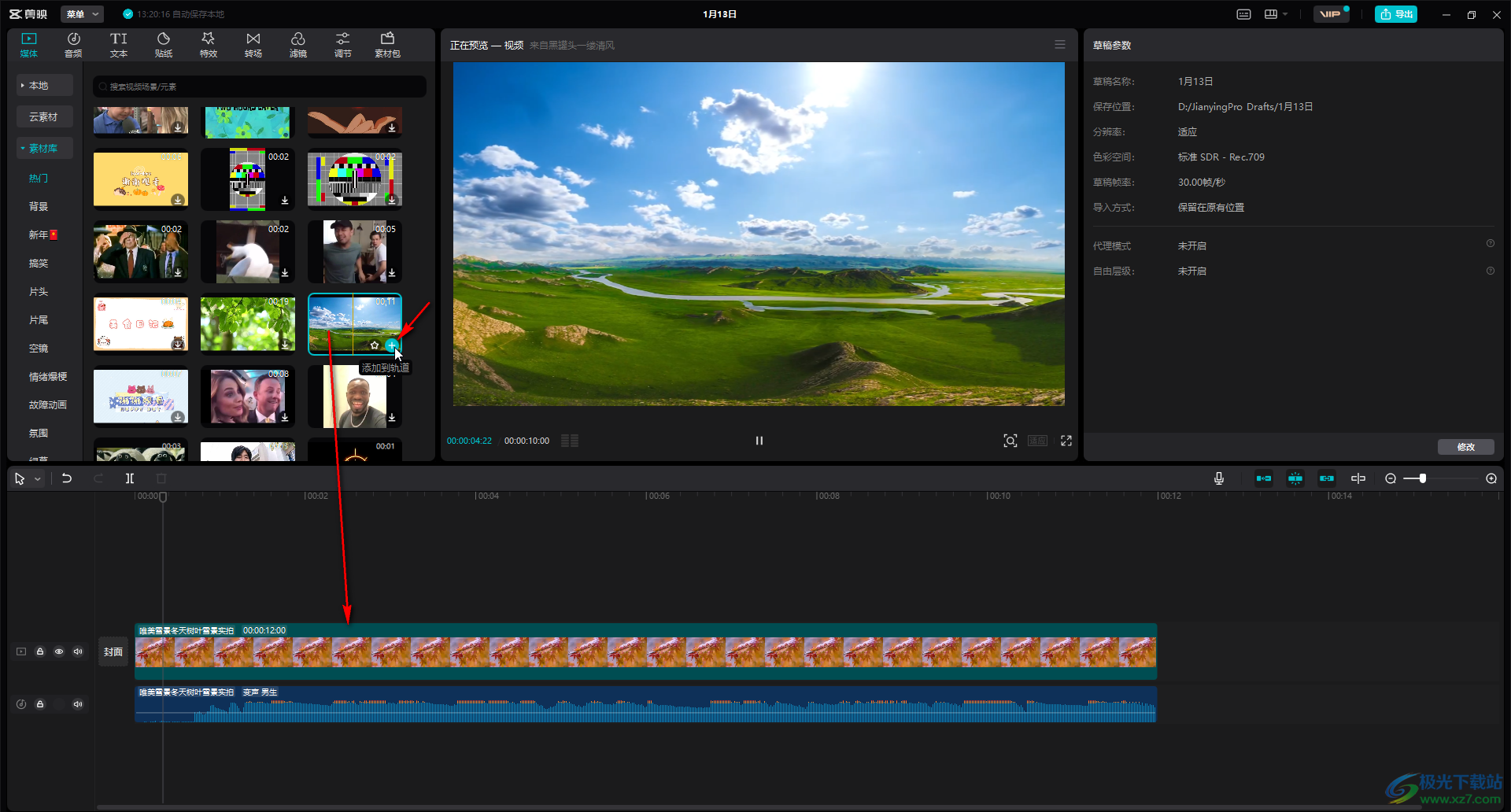Open the 文本 text tab

[118, 45]
